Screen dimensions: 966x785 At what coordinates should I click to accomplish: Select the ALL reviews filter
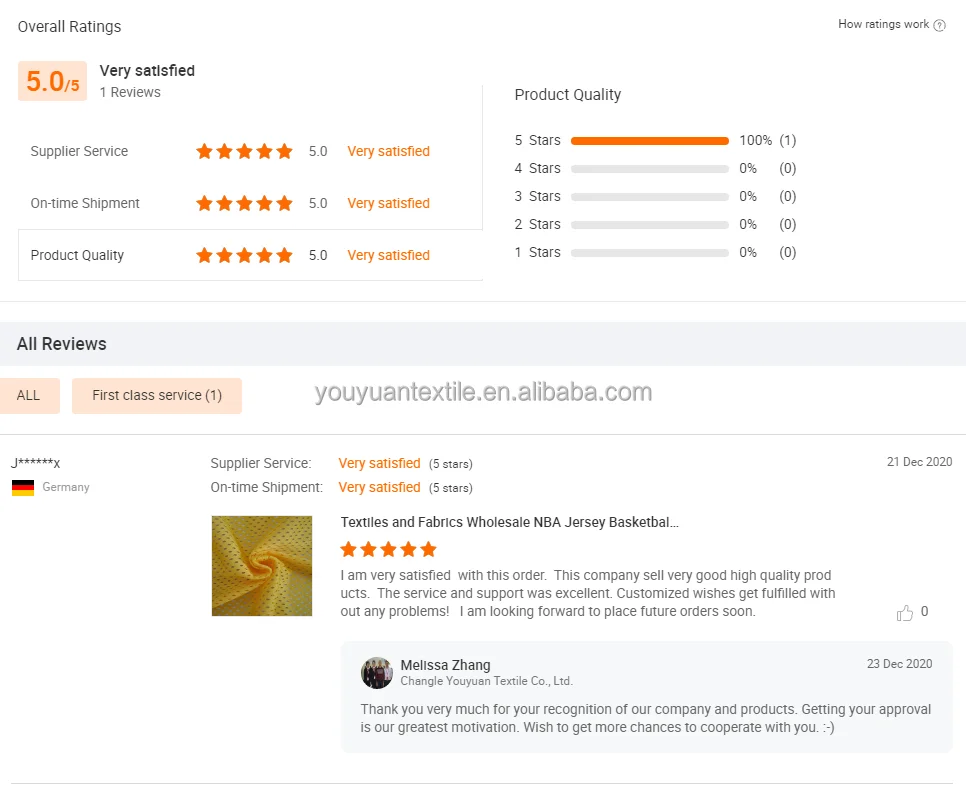click(x=29, y=396)
